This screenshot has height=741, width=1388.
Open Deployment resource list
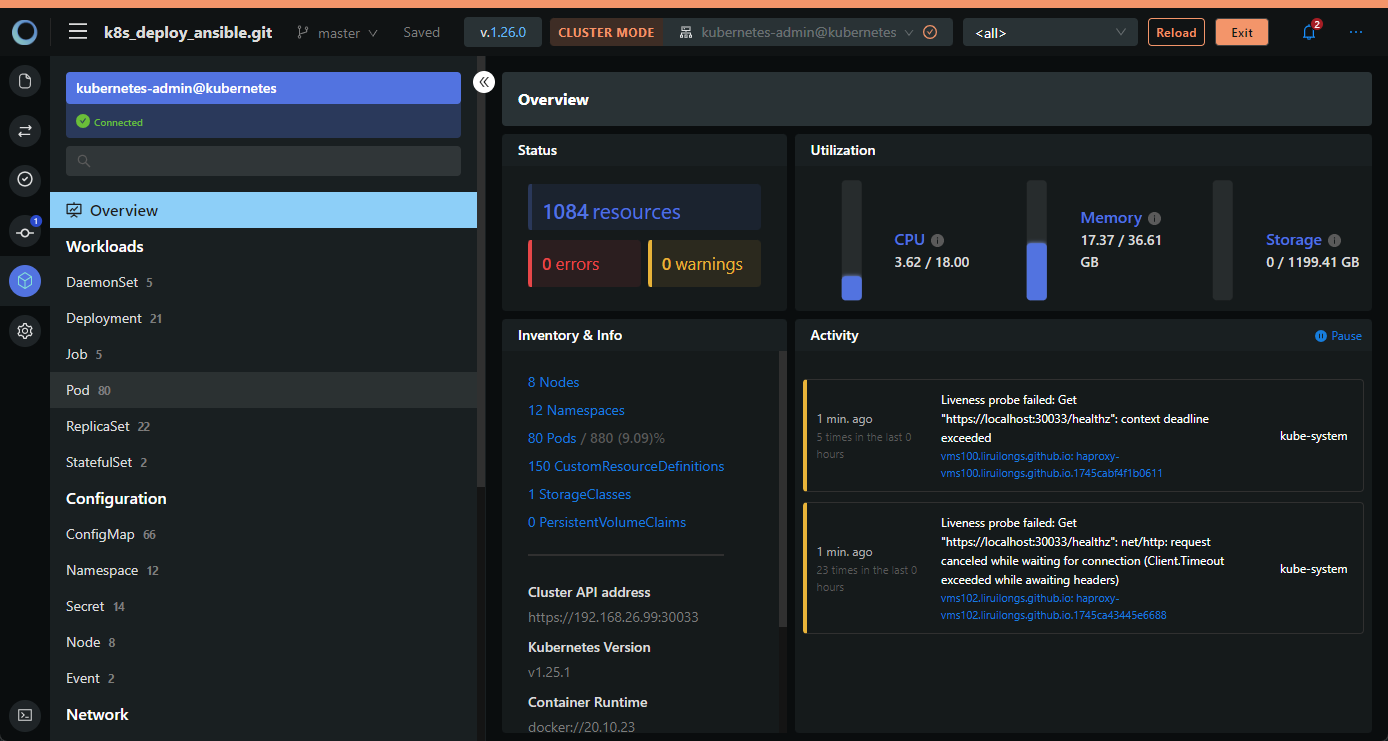pyautogui.click(x=263, y=318)
